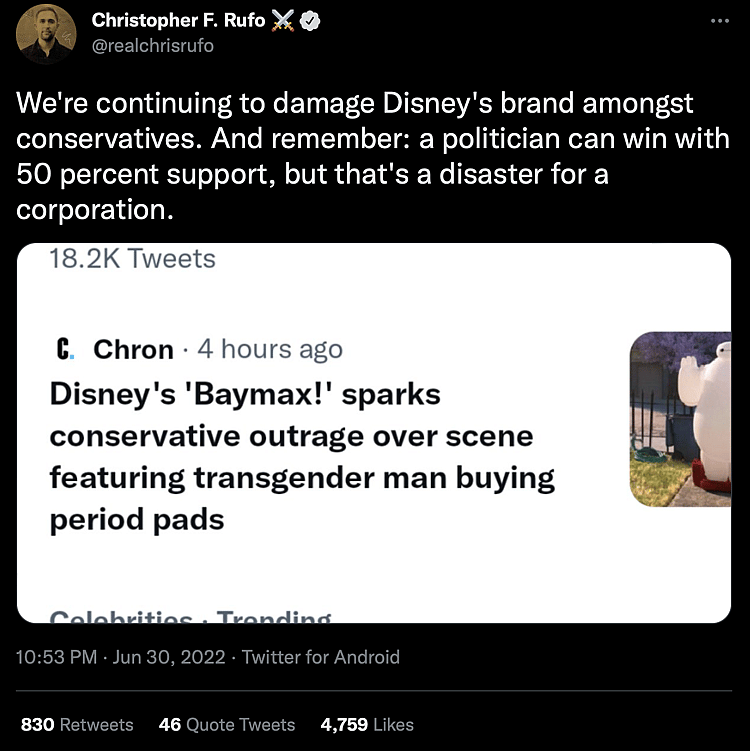This screenshot has width=750, height=751.
Task: Click the verified badge next to the name
Action: pos(312,21)
